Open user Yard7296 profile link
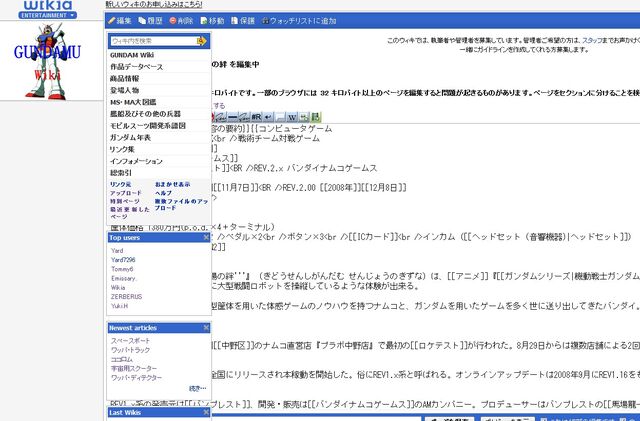This screenshot has height=421, width=640. (x=123, y=260)
